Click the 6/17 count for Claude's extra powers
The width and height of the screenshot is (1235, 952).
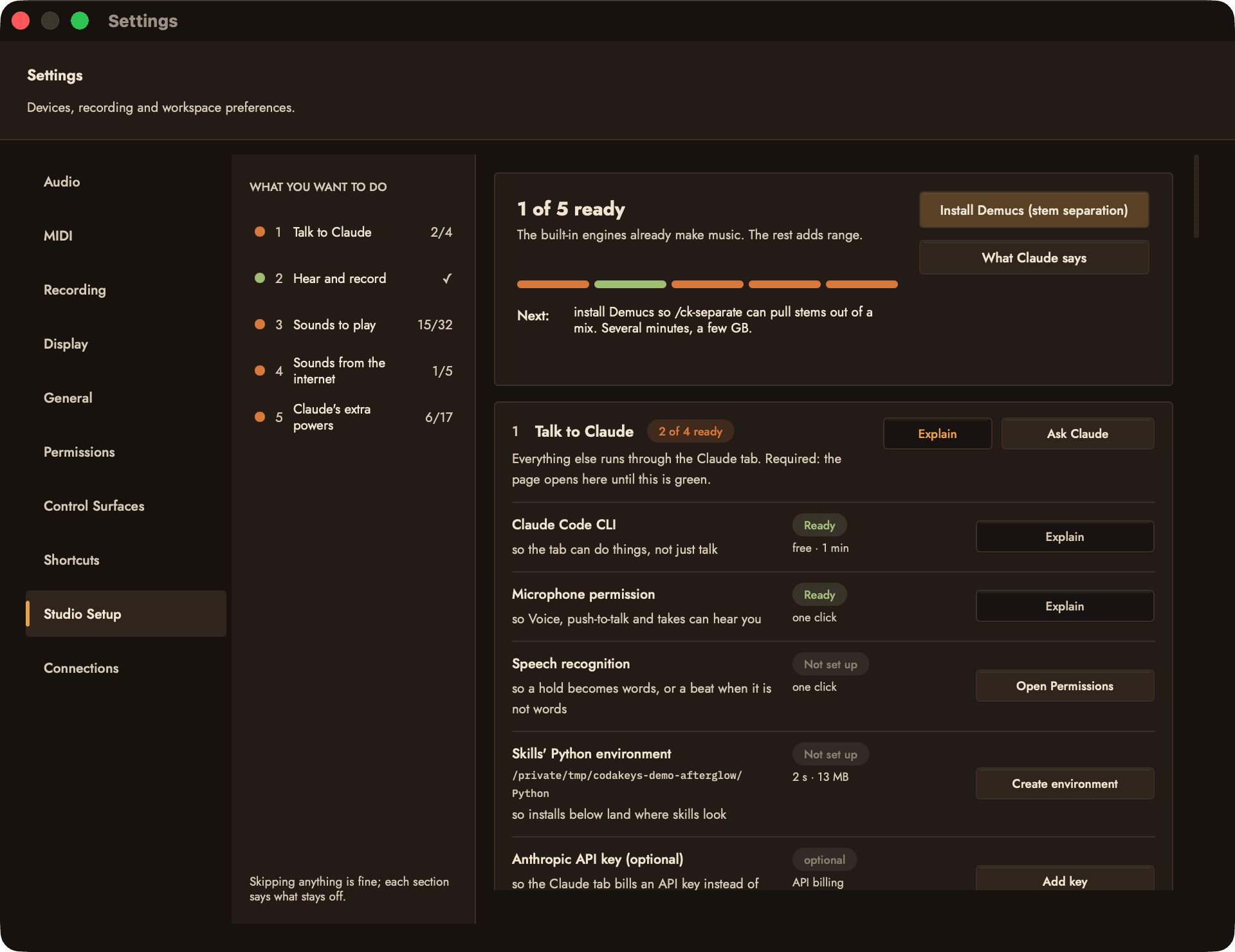[439, 417]
